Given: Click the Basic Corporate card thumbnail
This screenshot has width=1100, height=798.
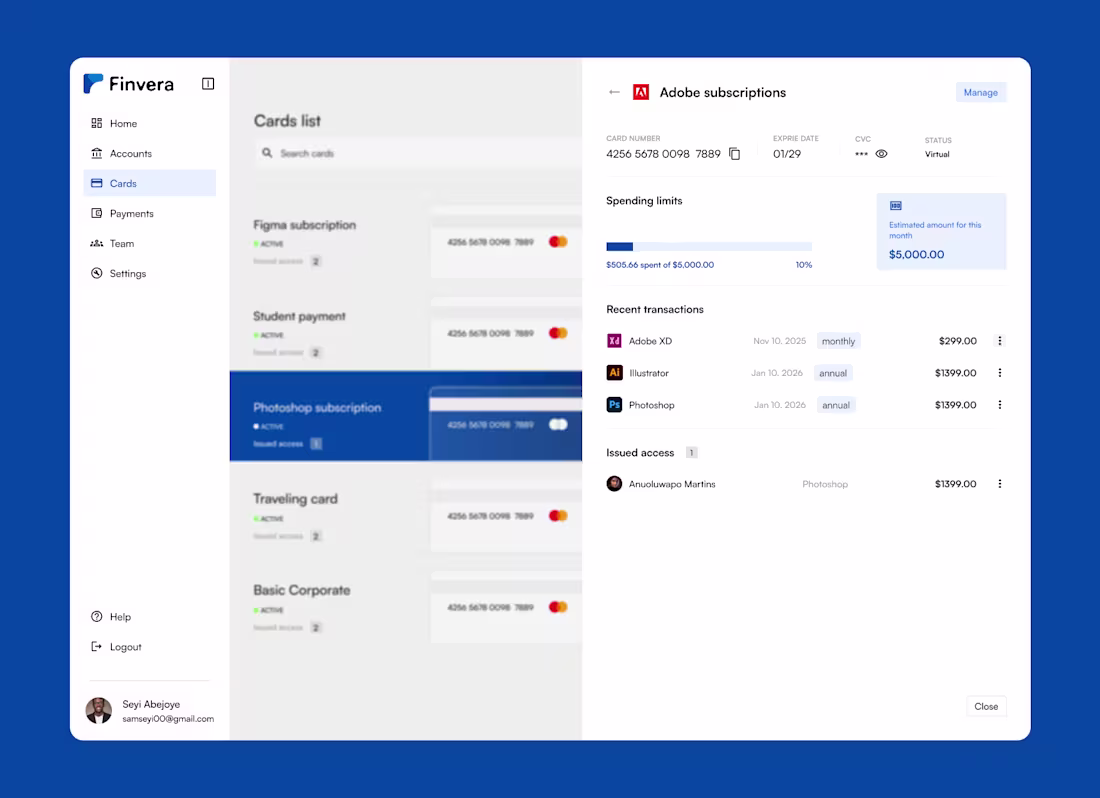Looking at the screenshot, I should click(506, 607).
